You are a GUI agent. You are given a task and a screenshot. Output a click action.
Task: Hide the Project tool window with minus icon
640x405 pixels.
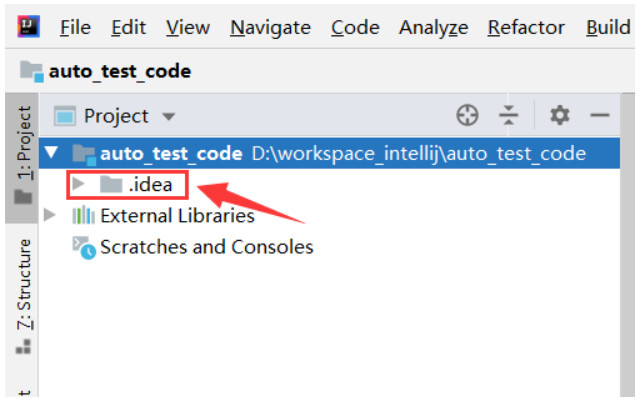pyautogui.click(x=600, y=116)
